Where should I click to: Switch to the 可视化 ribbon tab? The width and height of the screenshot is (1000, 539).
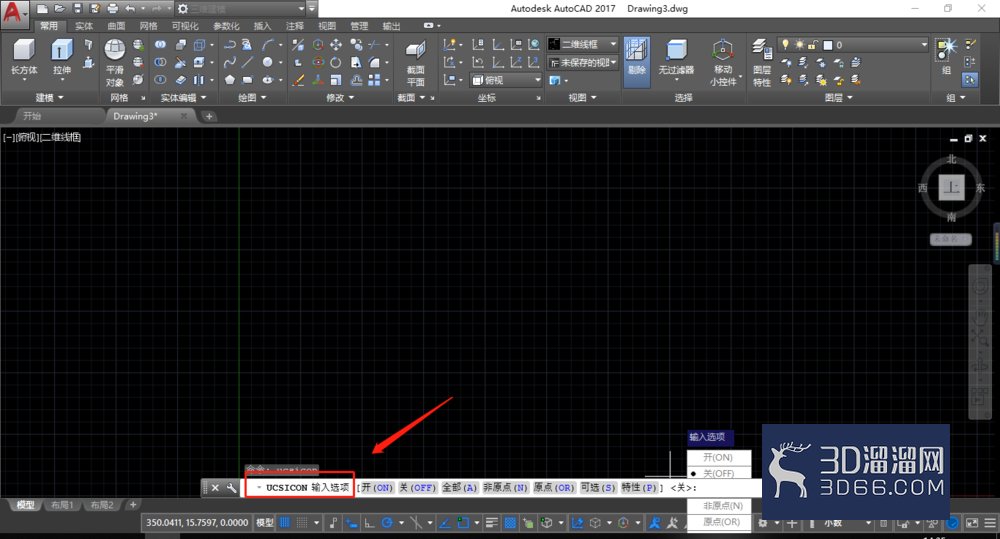185,26
